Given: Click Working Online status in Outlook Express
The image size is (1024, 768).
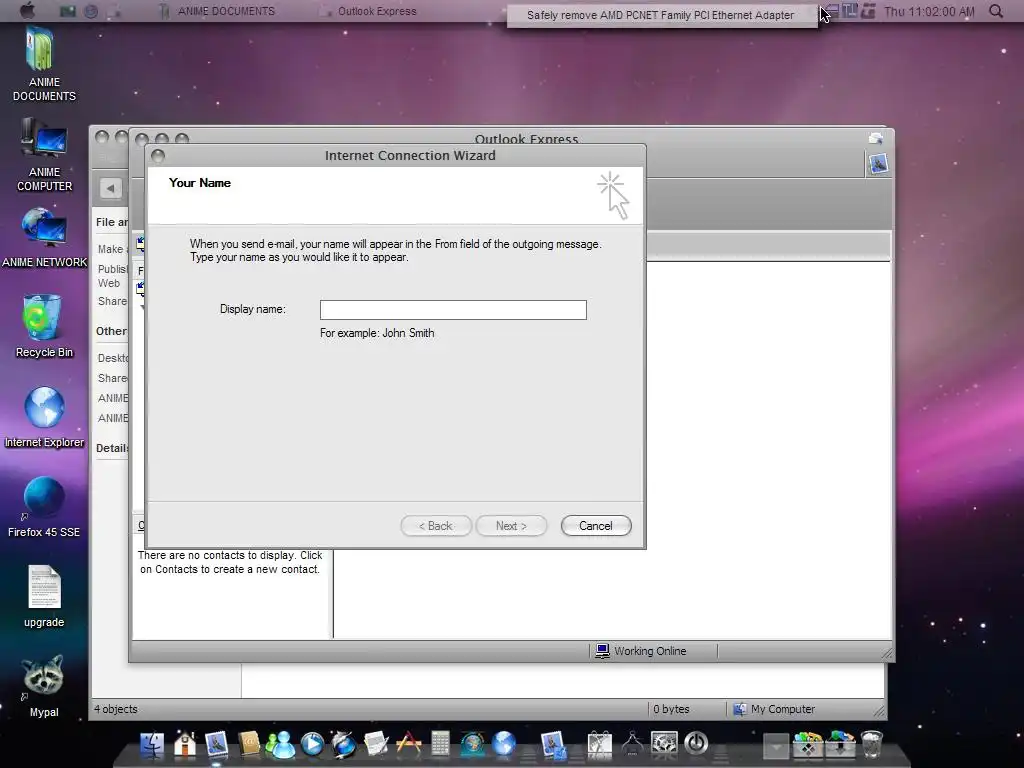Looking at the screenshot, I should tap(641, 651).
